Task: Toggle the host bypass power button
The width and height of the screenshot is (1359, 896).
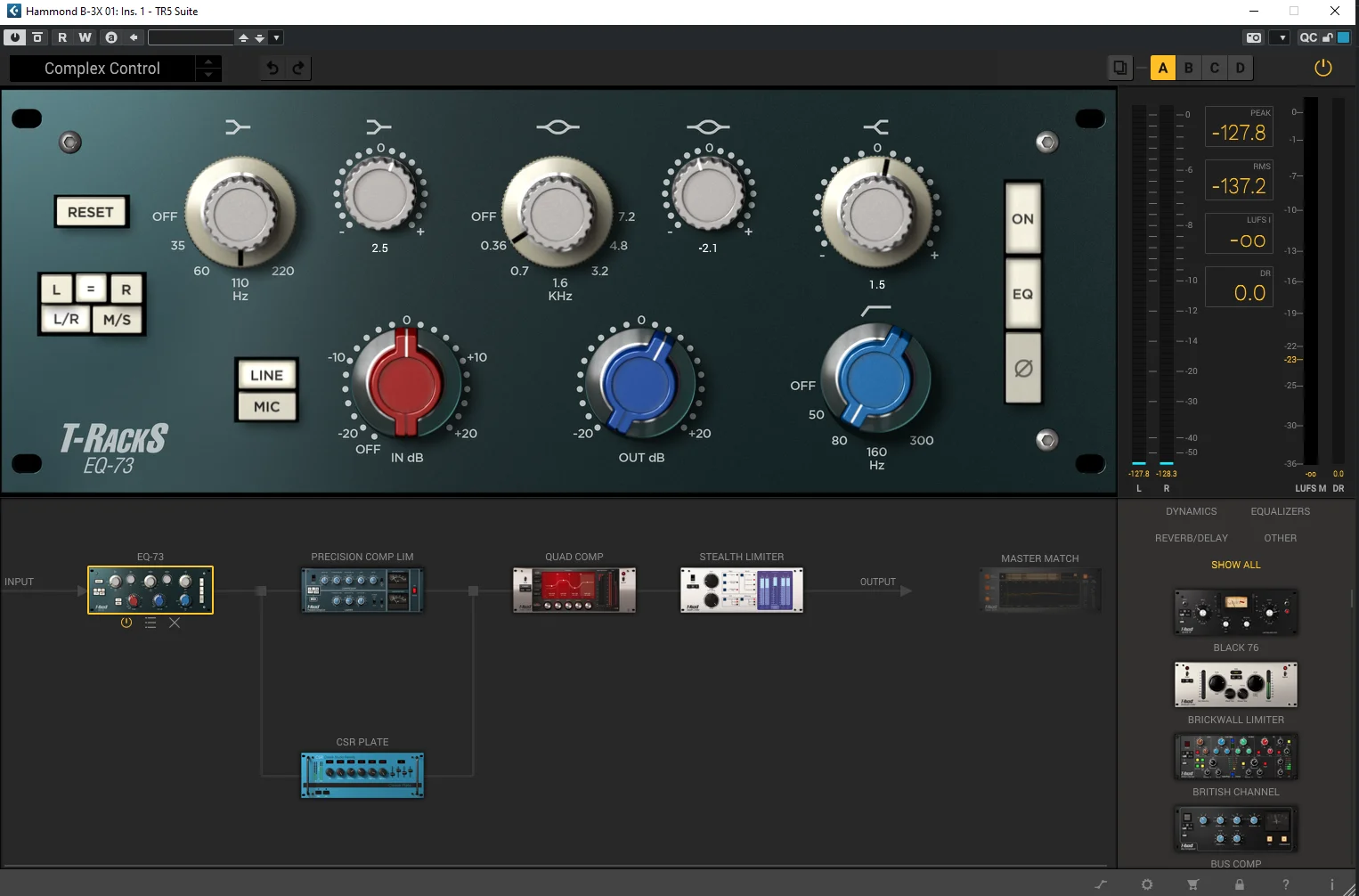Action: 15,37
